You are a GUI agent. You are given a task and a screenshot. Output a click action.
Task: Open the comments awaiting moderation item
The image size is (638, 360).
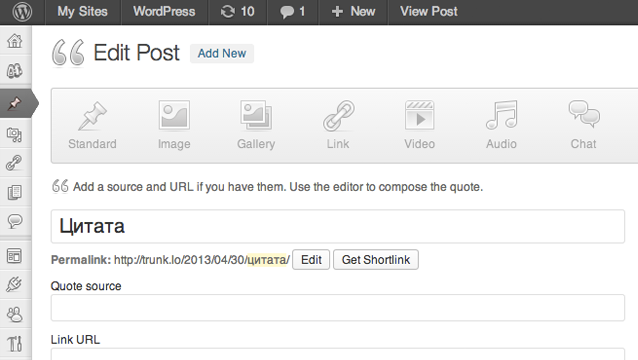293,11
